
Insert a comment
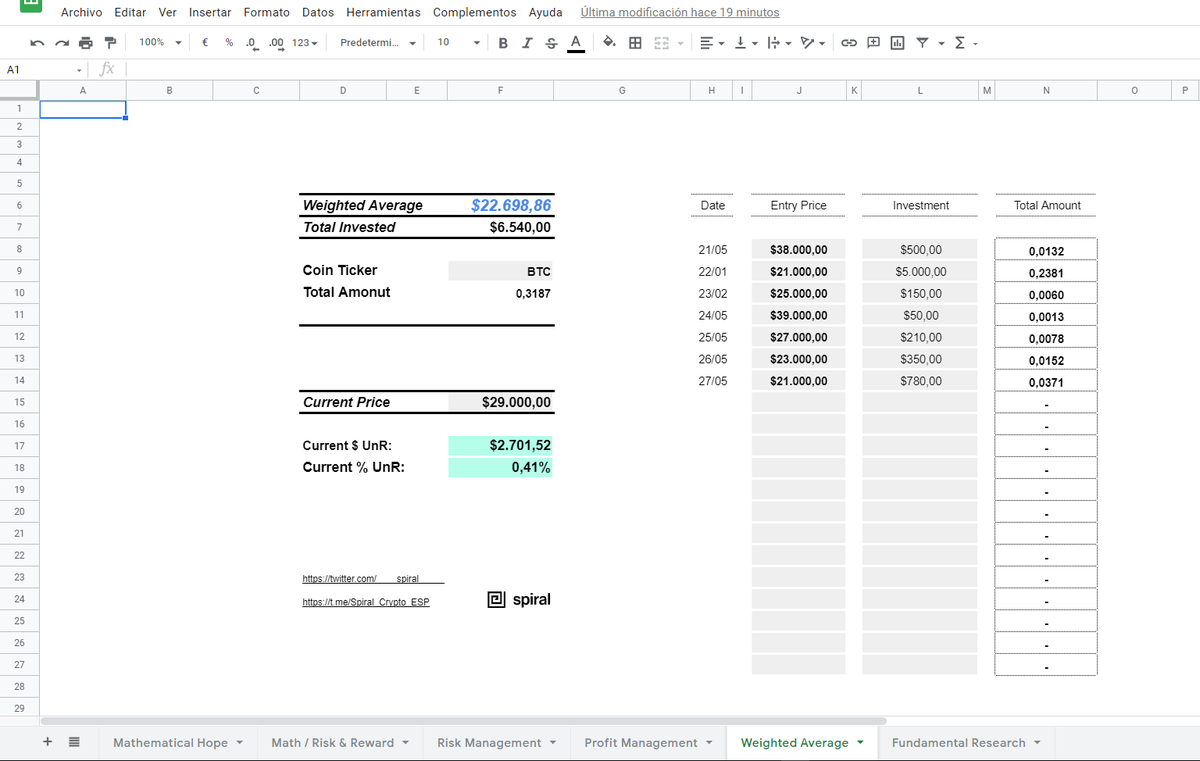click(873, 43)
